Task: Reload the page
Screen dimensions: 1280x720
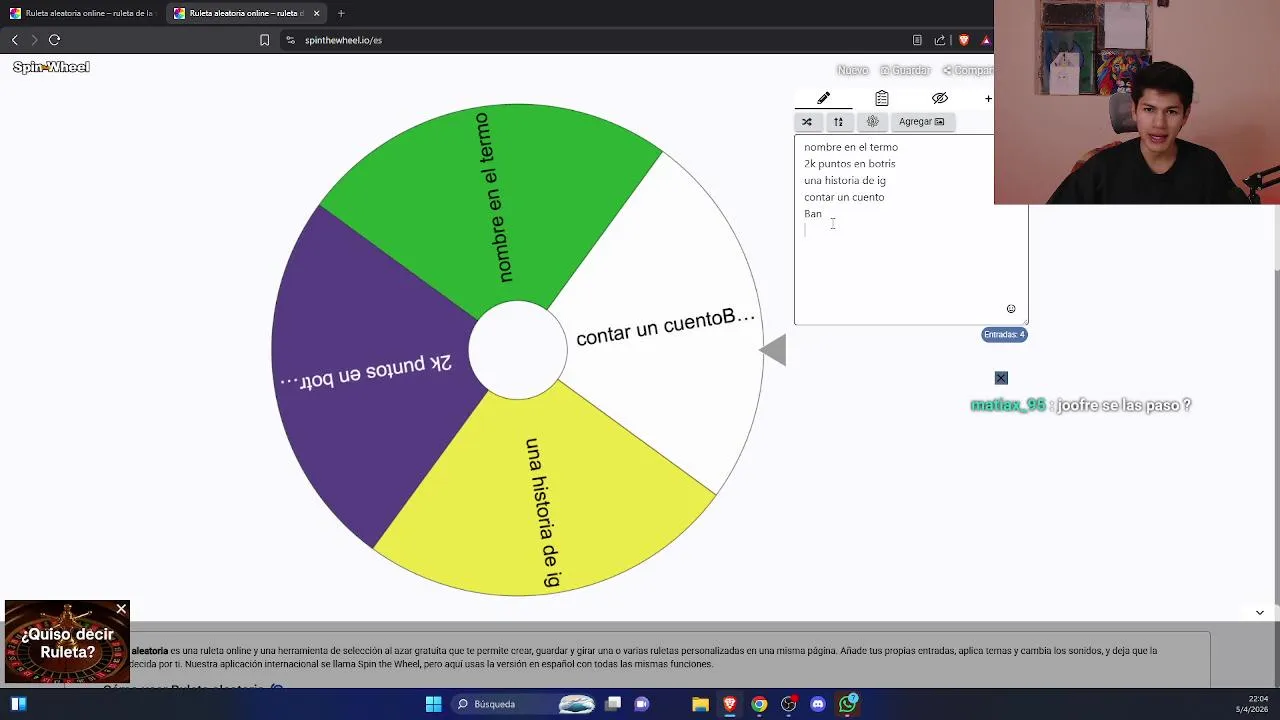Action: [55, 40]
